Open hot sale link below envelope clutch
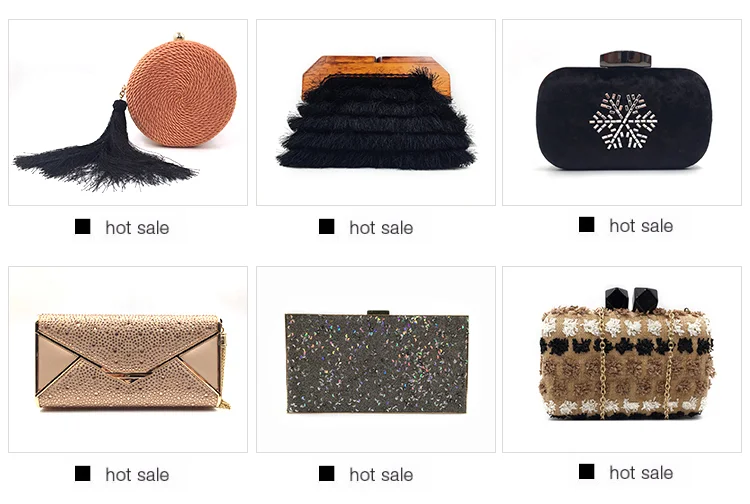Screen dimensions: 750x504 137,474
